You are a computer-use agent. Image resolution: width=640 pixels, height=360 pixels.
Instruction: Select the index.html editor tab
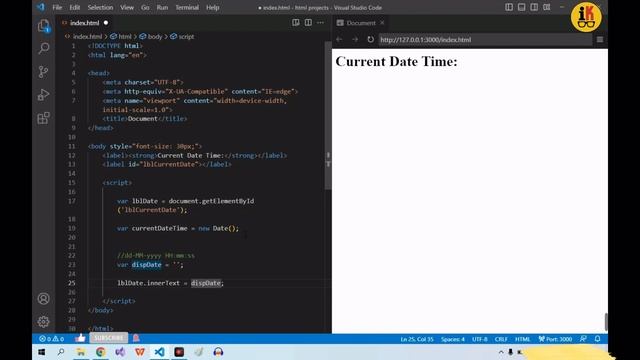(x=84, y=23)
